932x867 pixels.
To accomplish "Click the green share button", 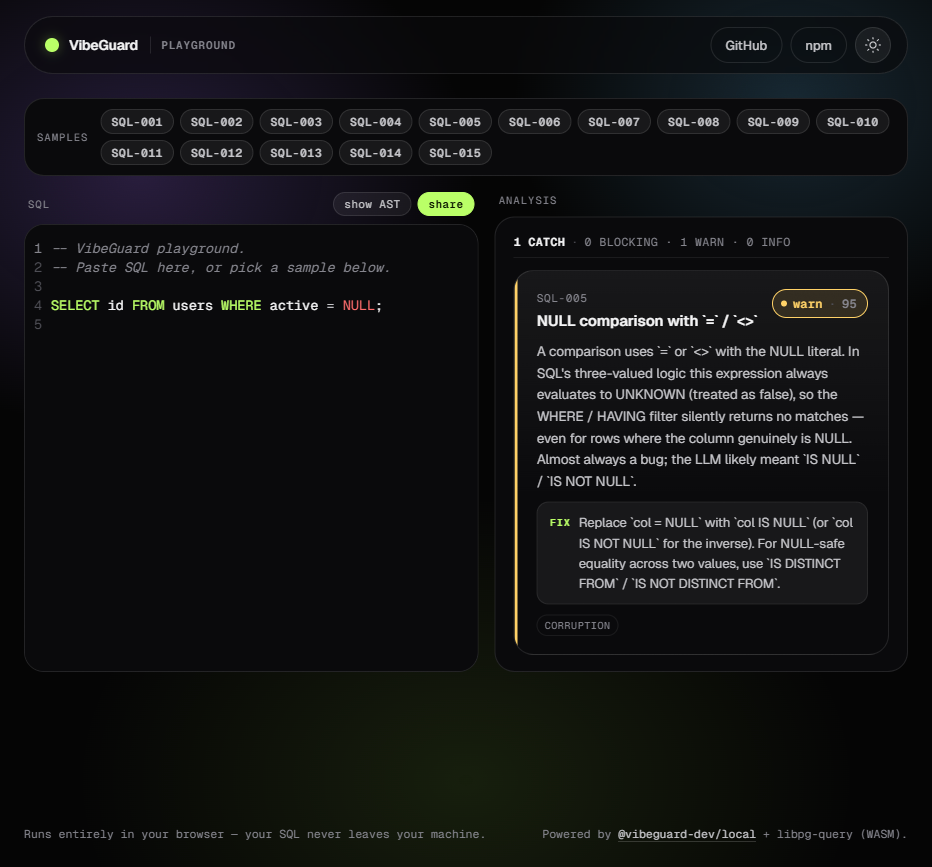I will 446,204.
